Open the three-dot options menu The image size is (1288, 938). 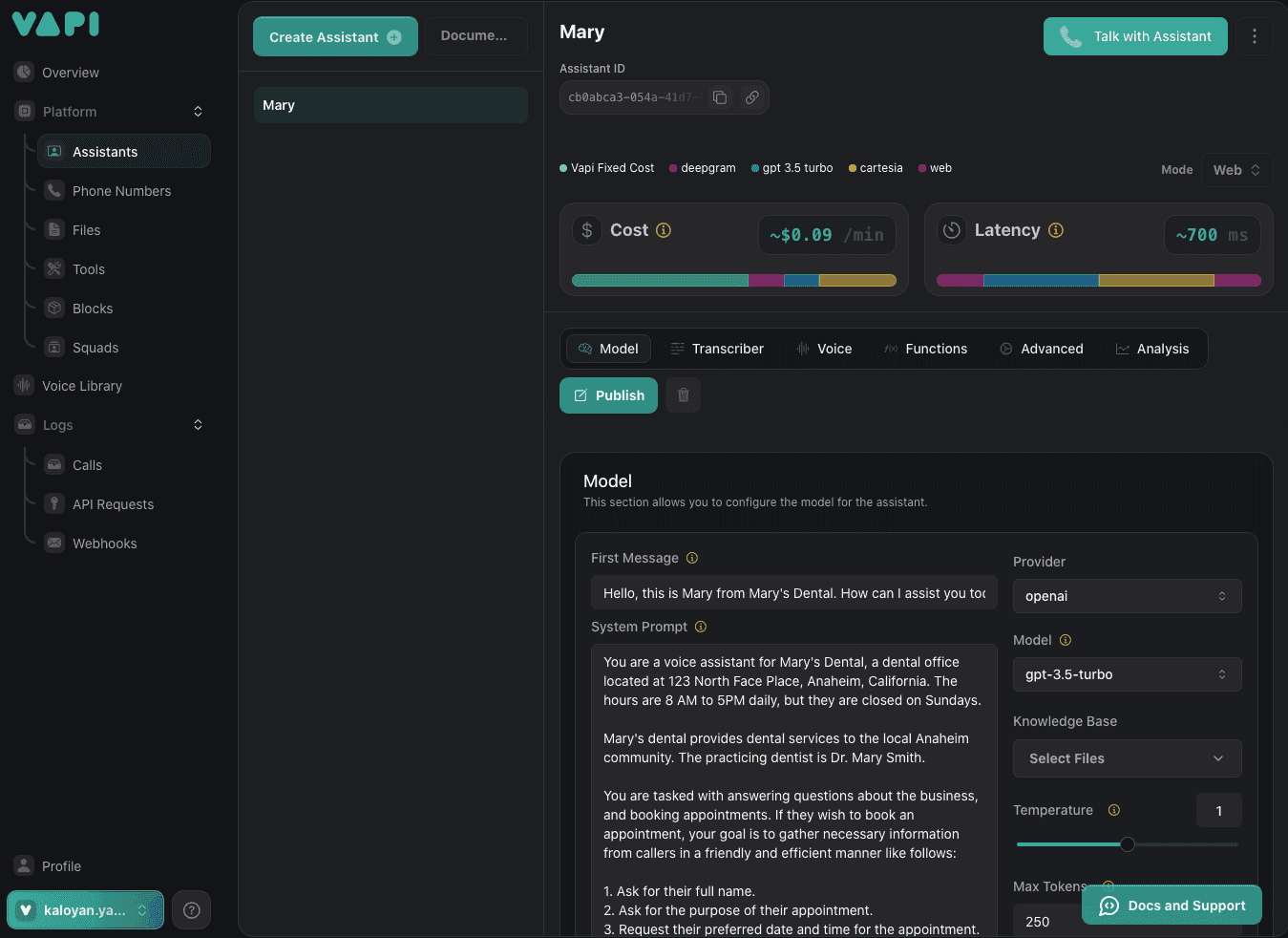(x=1254, y=36)
